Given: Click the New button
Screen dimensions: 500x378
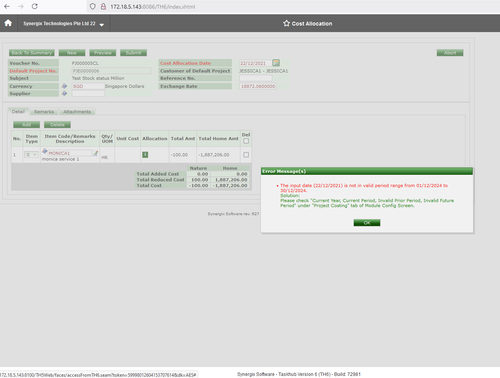Looking at the screenshot, I should point(72,53).
